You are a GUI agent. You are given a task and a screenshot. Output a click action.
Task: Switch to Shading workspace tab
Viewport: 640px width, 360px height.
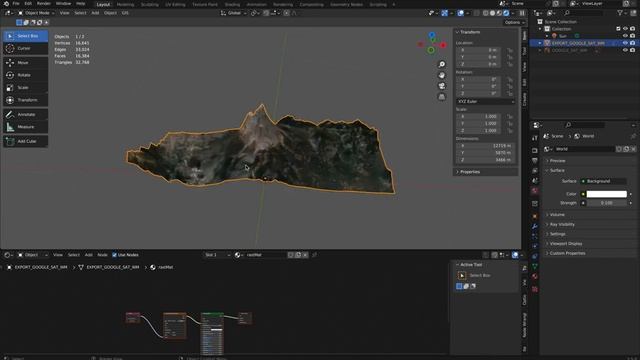232,4
